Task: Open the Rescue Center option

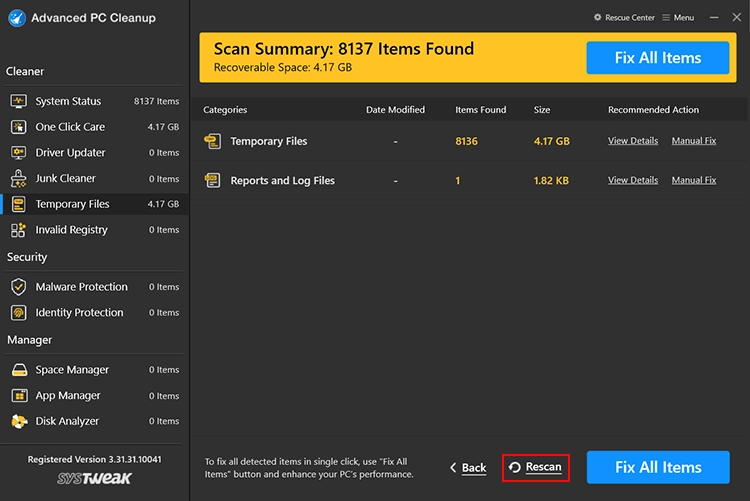Action: [x=626, y=18]
